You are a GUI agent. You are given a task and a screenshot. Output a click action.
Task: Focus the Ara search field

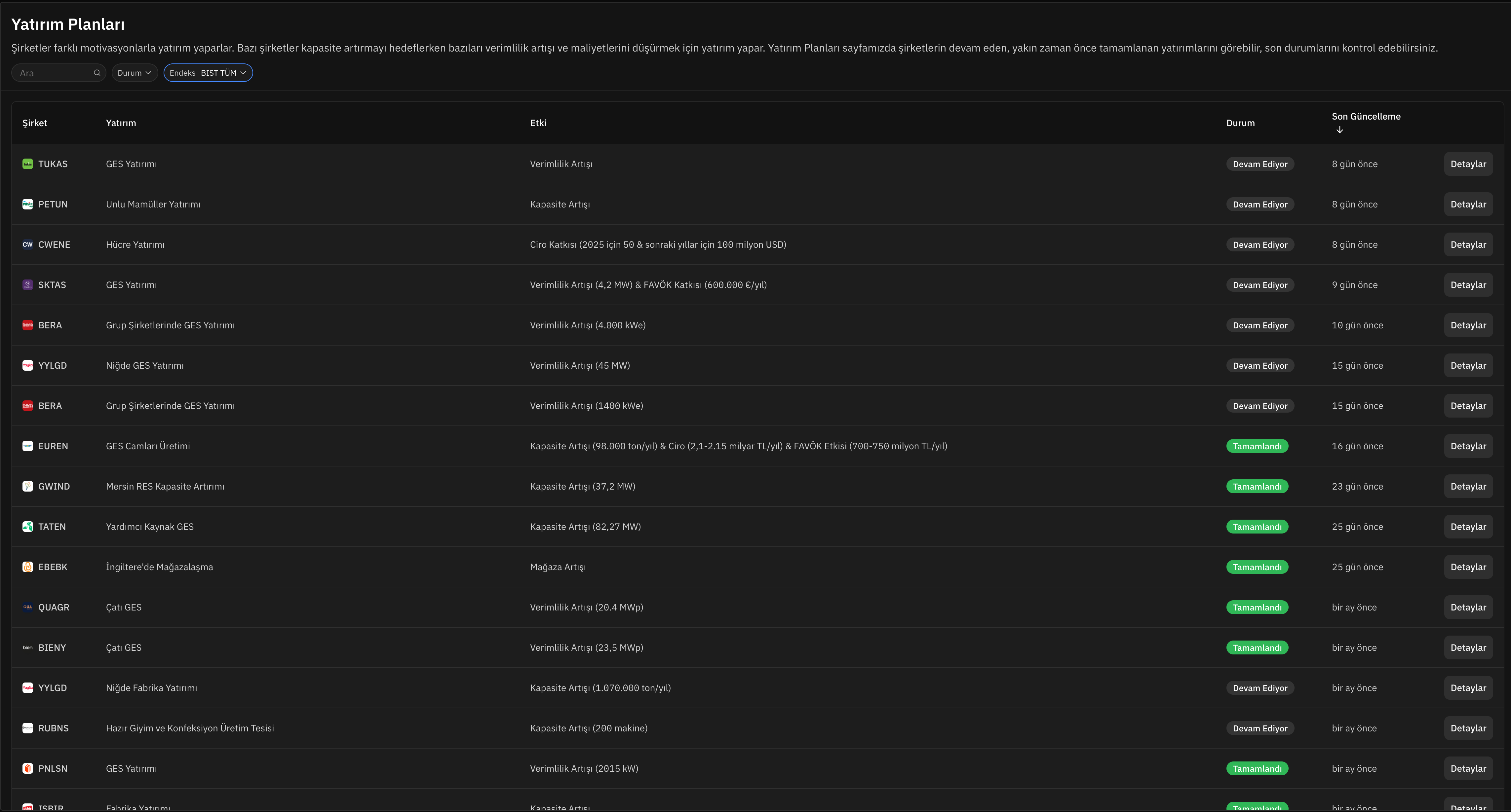click(x=58, y=73)
